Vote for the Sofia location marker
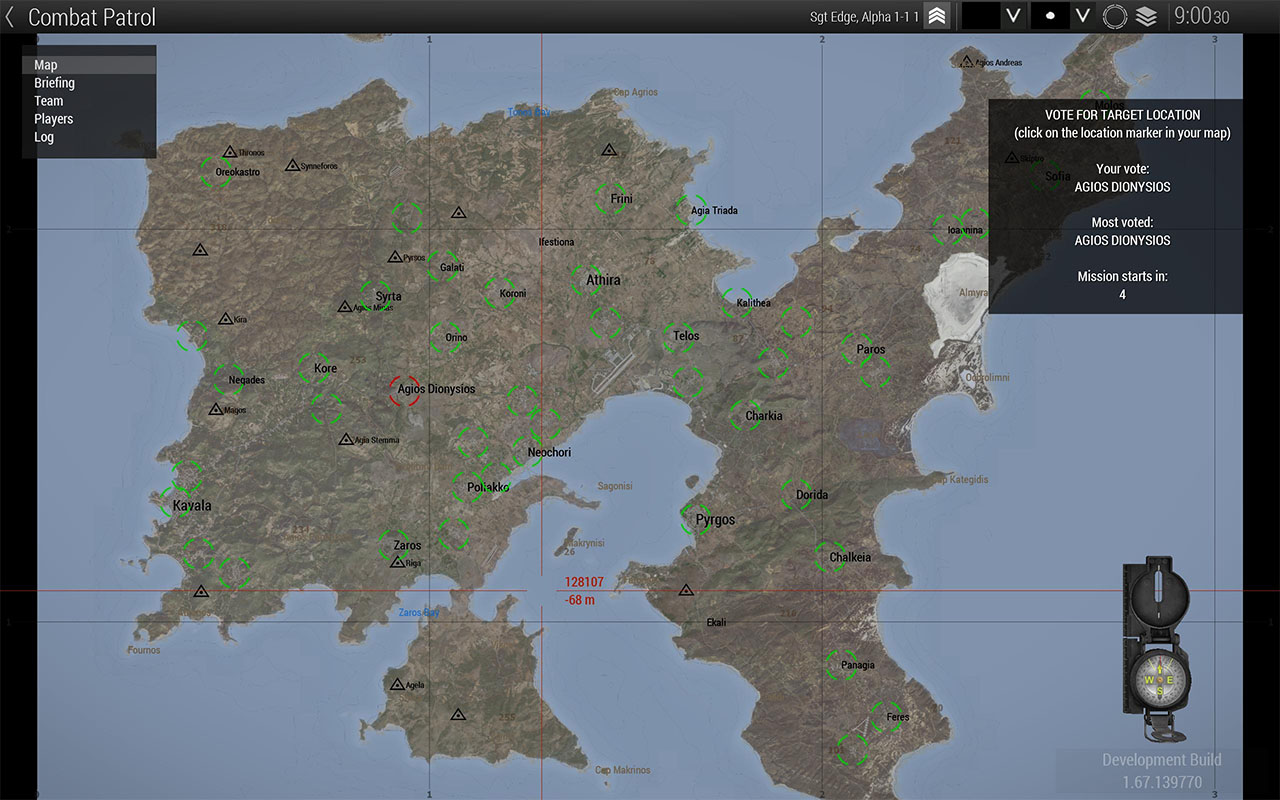The height and width of the screenshot is (800, 1280). [1044, 176]
